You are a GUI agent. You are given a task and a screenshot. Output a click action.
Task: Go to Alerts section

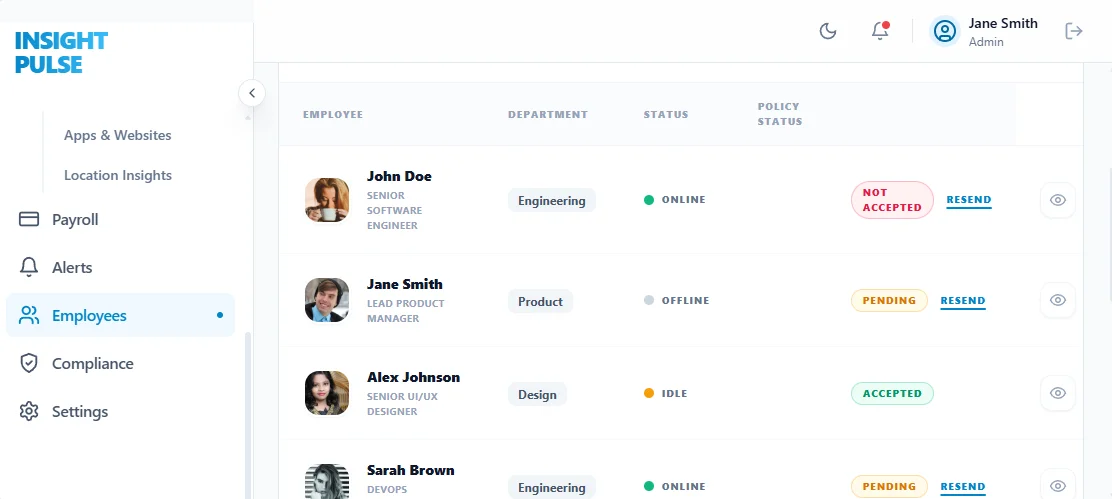[121, 268]
